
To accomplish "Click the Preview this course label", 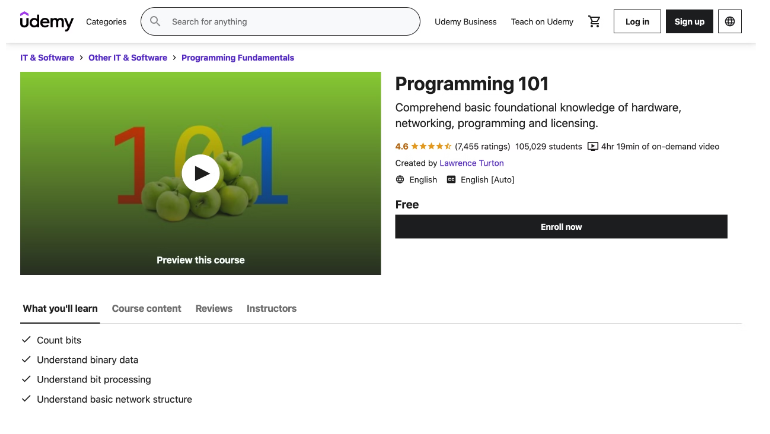I will click(200, 260).
